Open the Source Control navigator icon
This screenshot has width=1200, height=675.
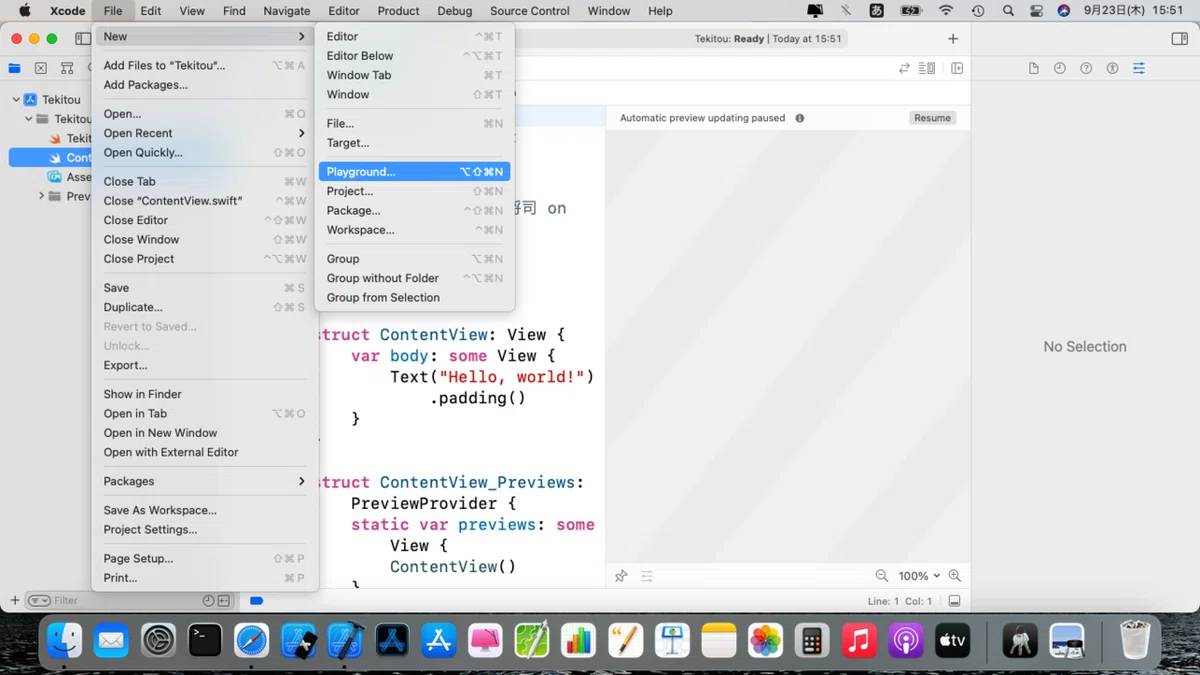click(40, 69)
